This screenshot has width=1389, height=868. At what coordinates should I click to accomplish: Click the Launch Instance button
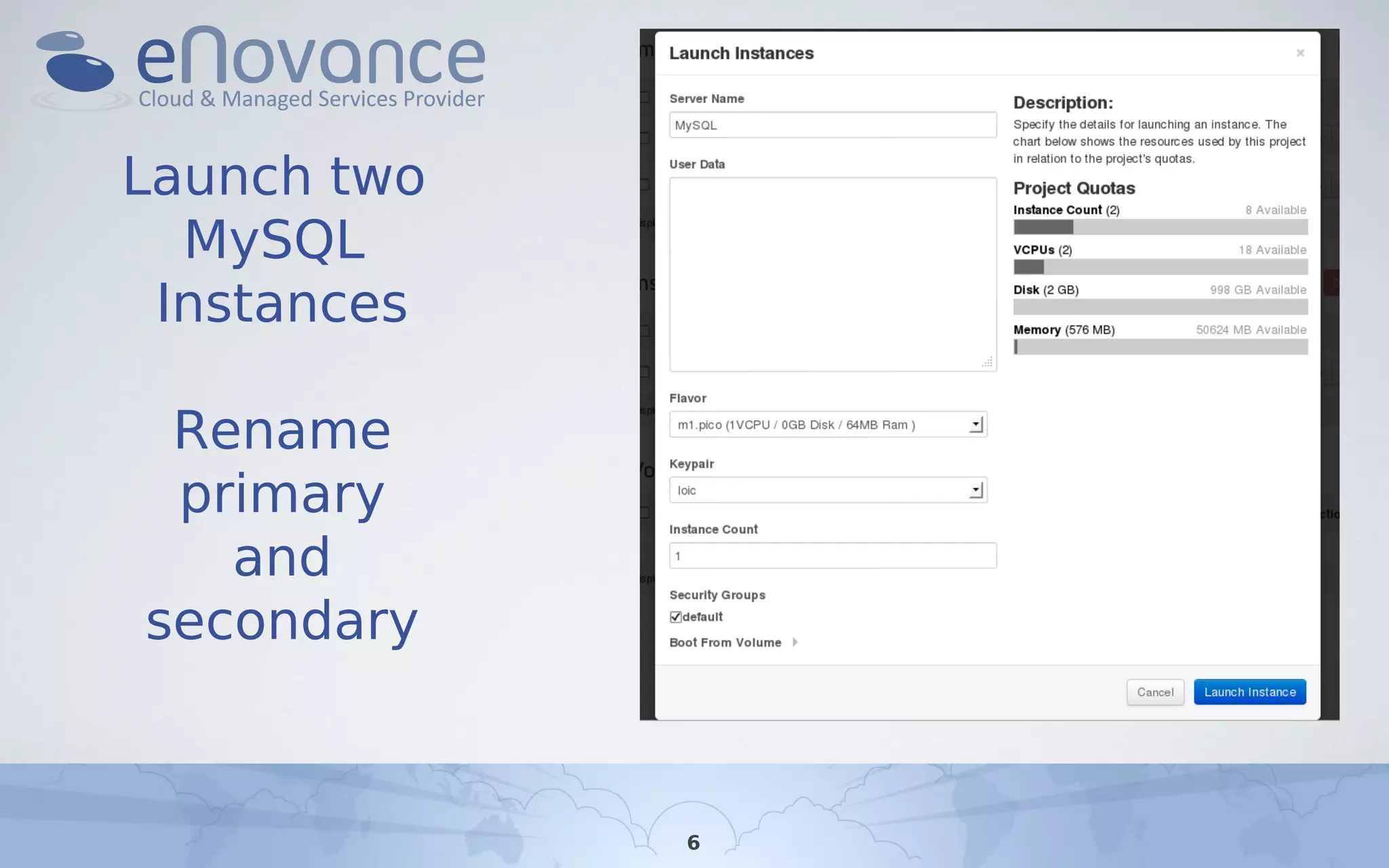1250,692
